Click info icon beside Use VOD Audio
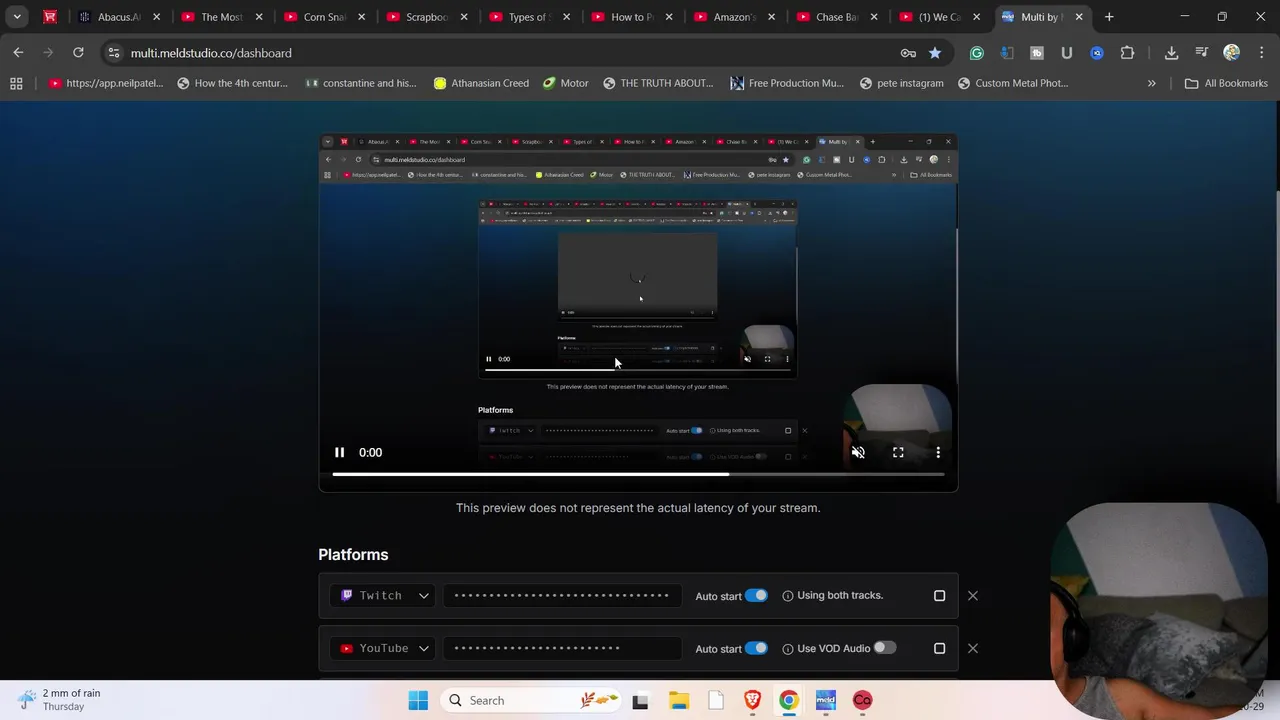This screenshot has height=720, width=1280. (788, 649)
